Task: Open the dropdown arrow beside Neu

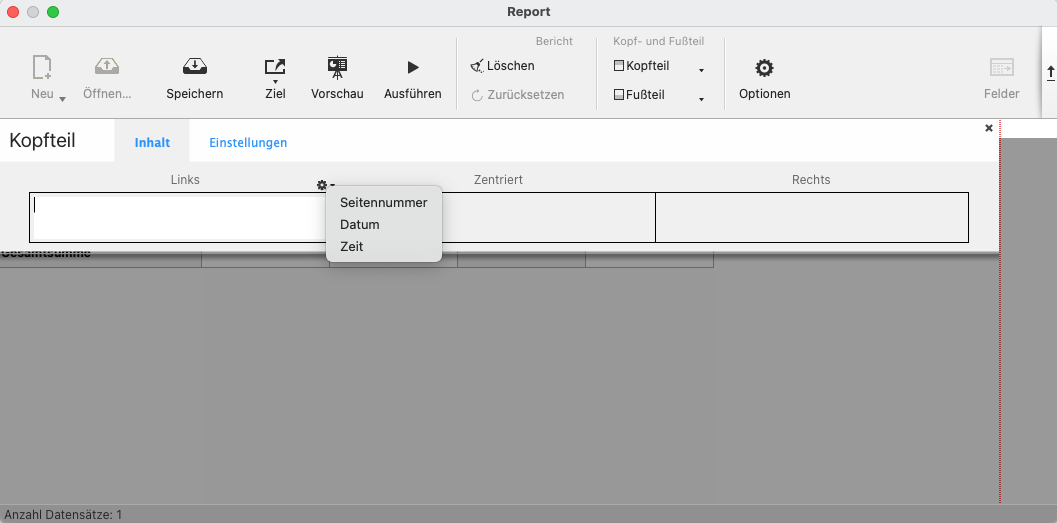Action: [63, 99]
